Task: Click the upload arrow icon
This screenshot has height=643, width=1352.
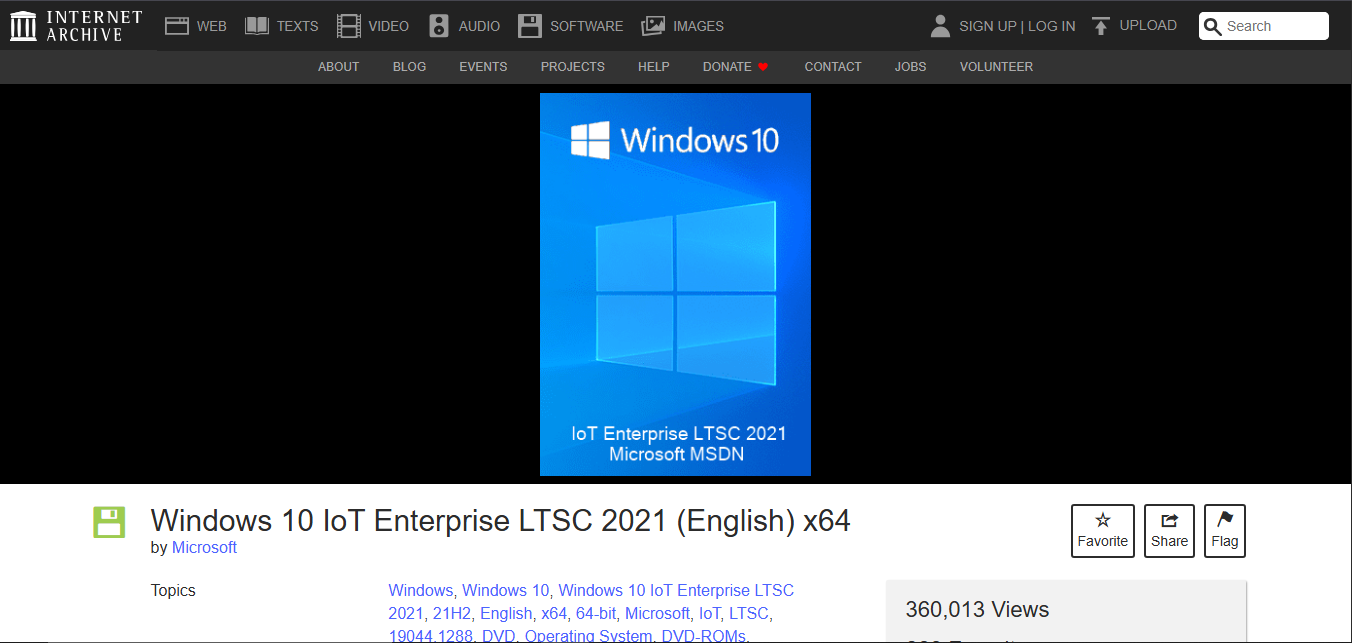Action: [1101, 26]
